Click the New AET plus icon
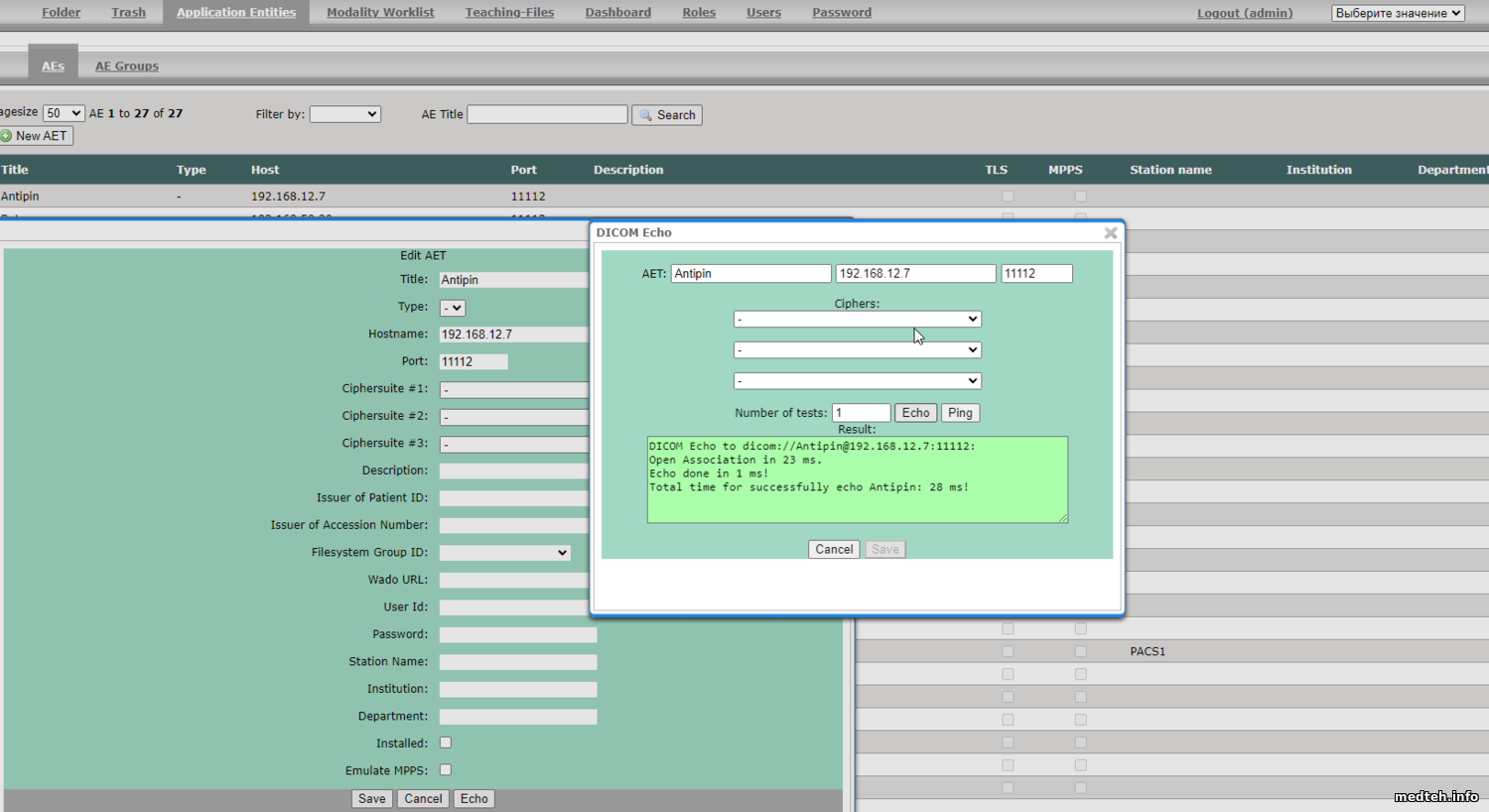The height and width of the screenshot is (812, 1489). point(7,136)
